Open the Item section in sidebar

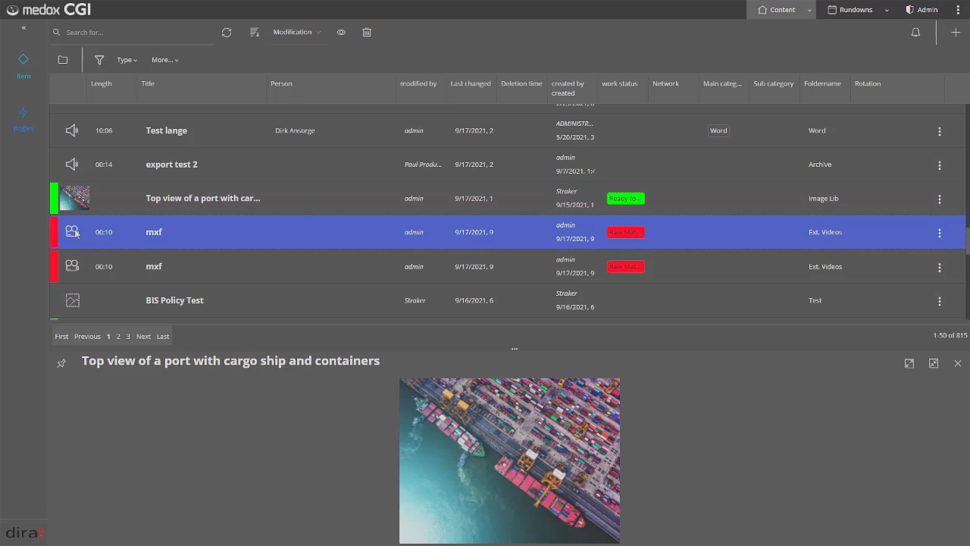tap(23, 66)
